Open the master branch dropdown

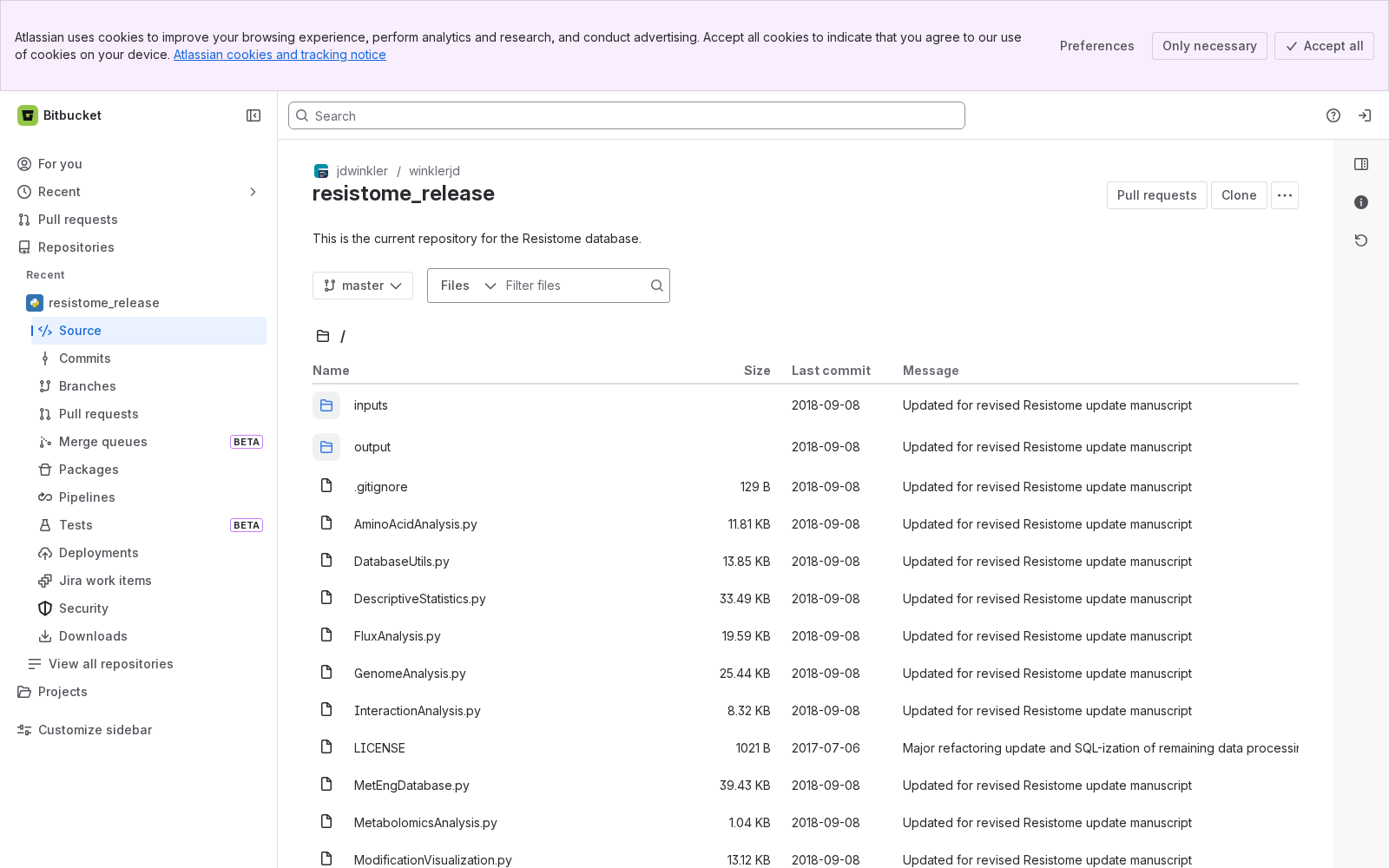click(363, 286)
